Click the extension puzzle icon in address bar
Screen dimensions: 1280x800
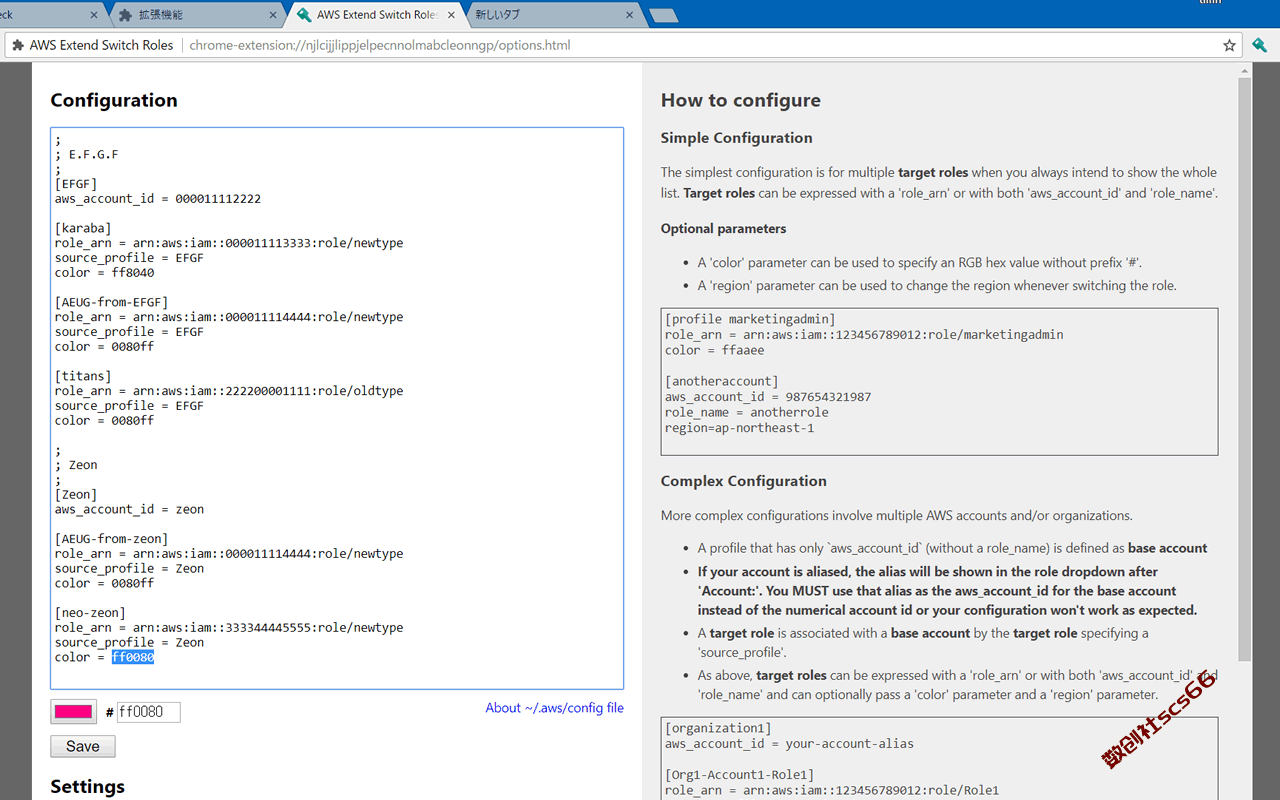coord(18,45)
